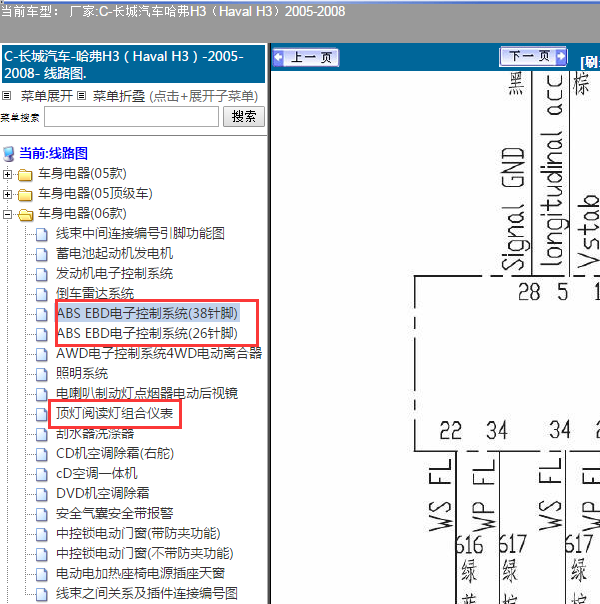Click document icon of 中控锁电动门窗(不带防夹功能)

pos(42,555)
